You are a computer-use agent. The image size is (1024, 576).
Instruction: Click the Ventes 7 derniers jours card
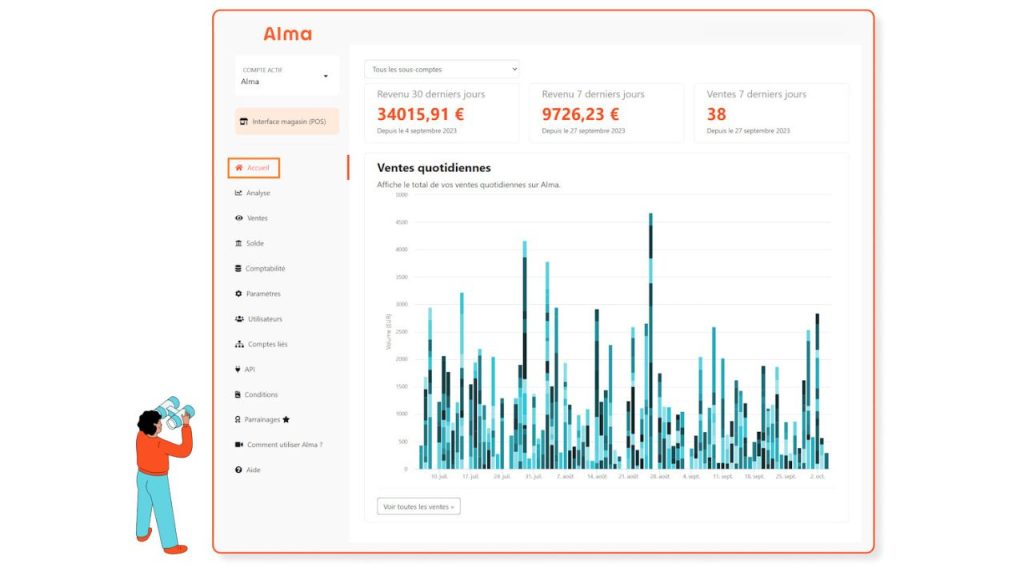770,112
